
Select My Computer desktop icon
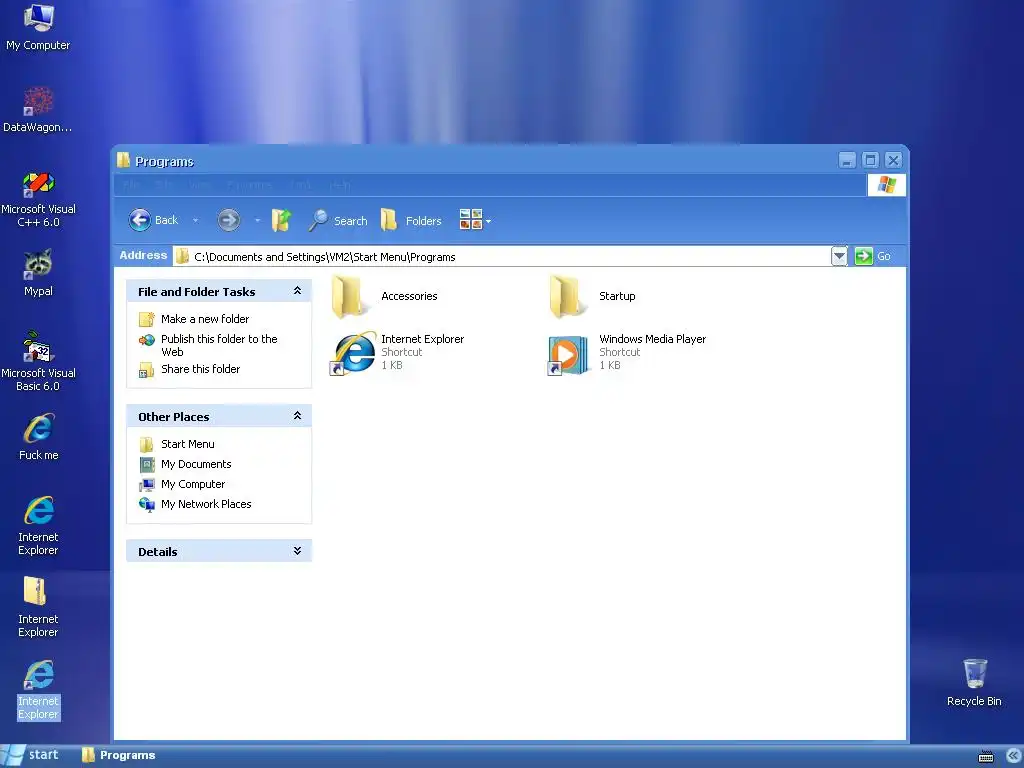point(38,27)
